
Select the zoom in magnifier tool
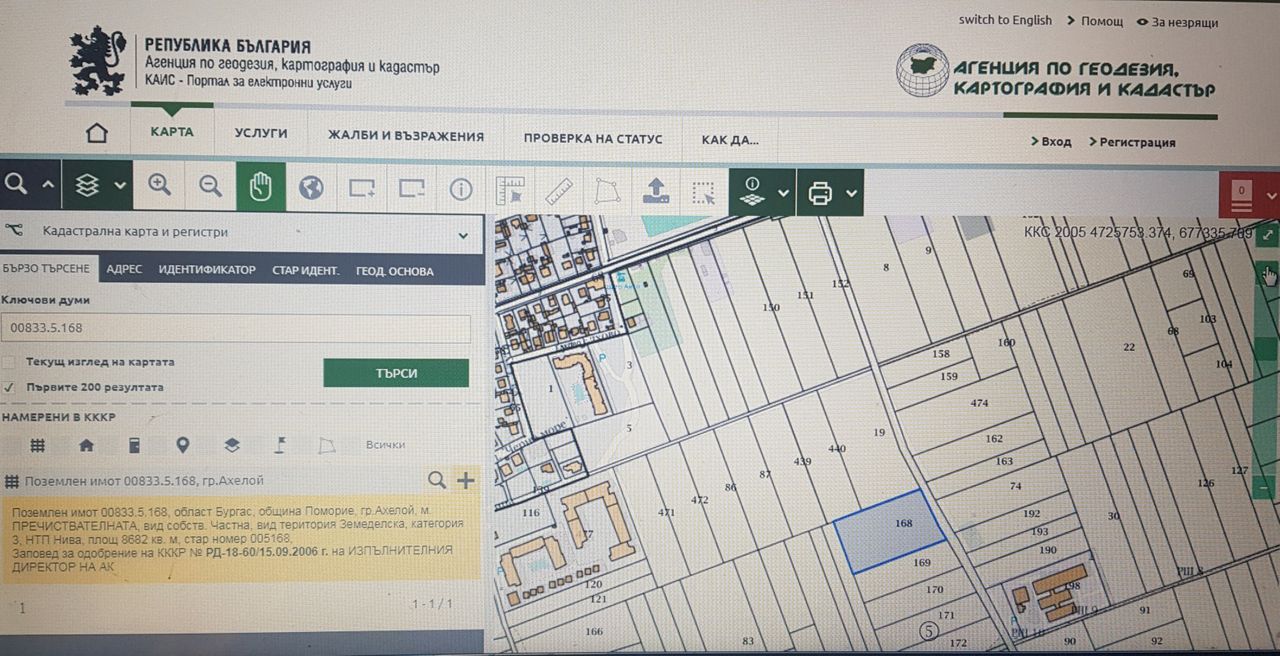click(160, 186)
